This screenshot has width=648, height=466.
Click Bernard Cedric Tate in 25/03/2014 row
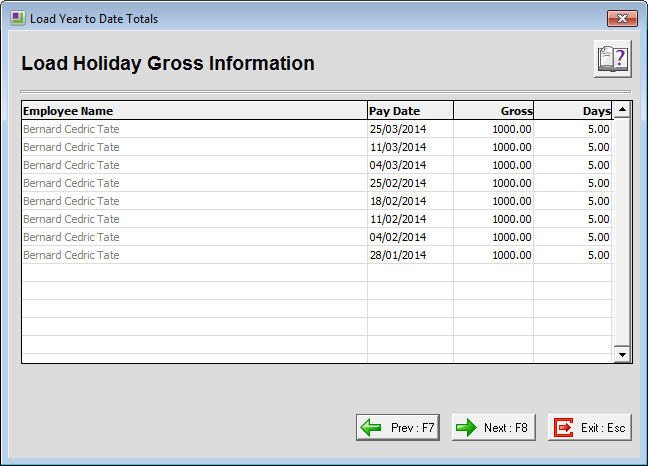pos(194,129)
